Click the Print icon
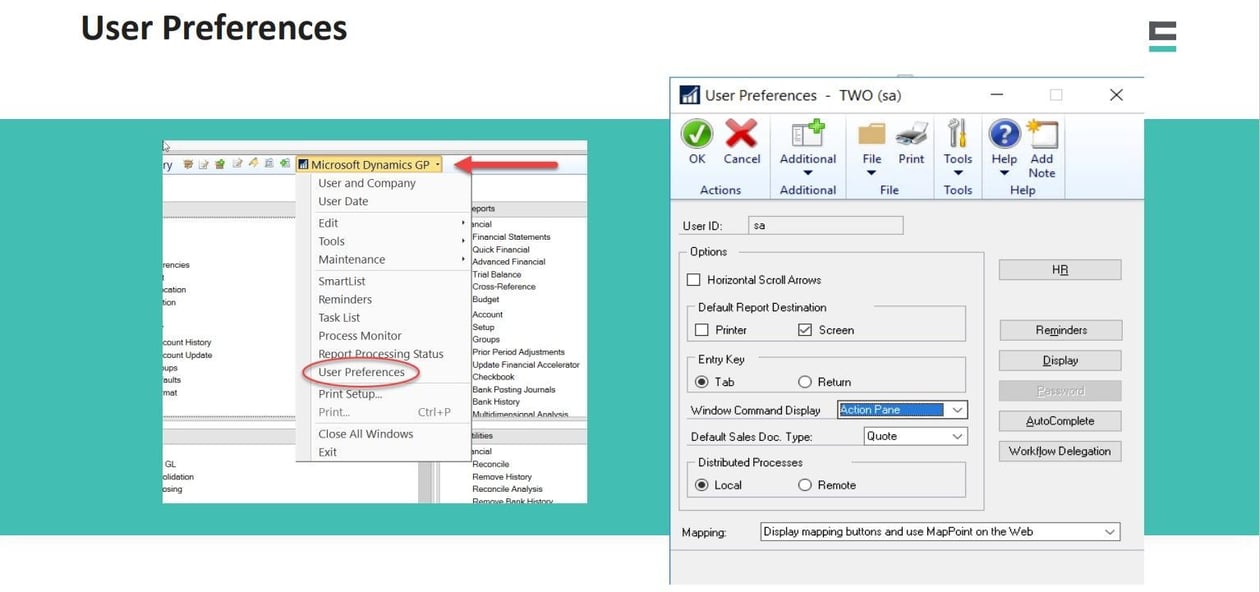 coord(911,135)
